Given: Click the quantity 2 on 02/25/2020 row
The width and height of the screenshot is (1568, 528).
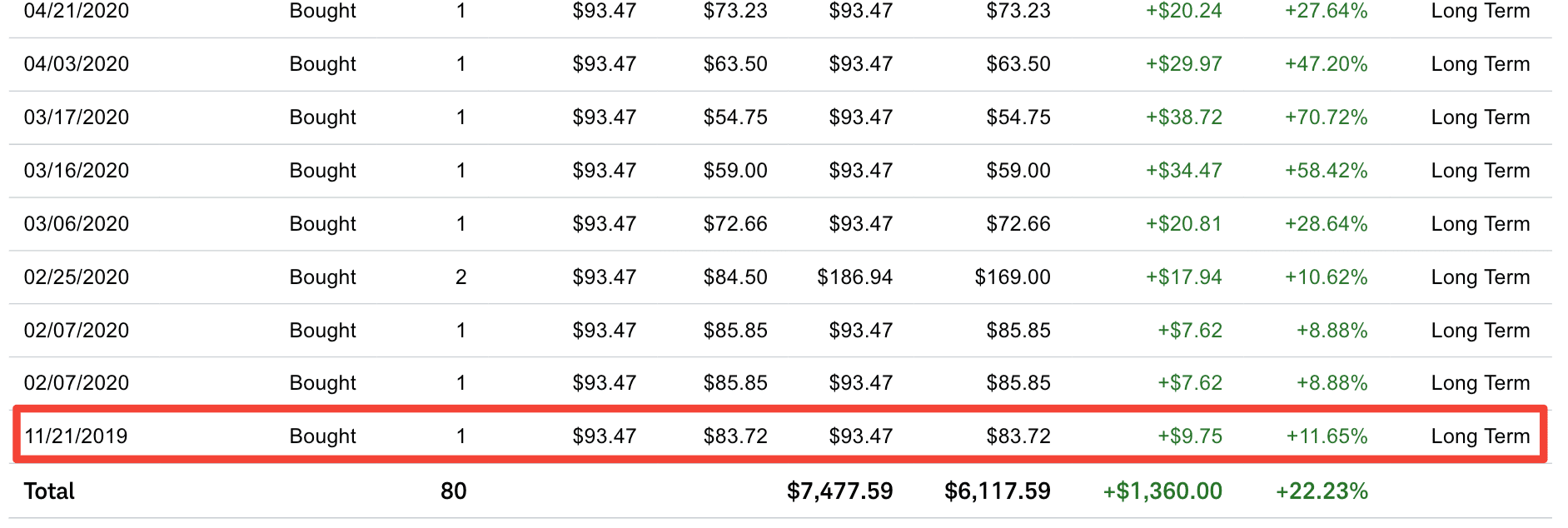Looking at the screenshot, I should [x=460, y=277].
